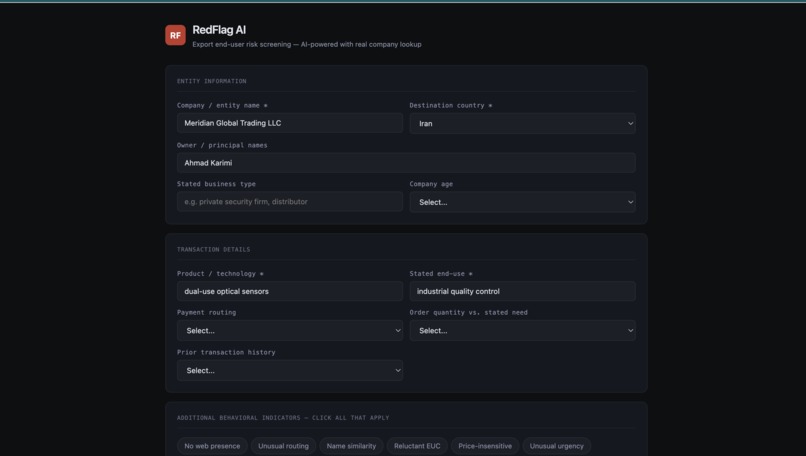Select the Name similarity indicator chip
Screen dimensions: 806x456
point(351,446)
